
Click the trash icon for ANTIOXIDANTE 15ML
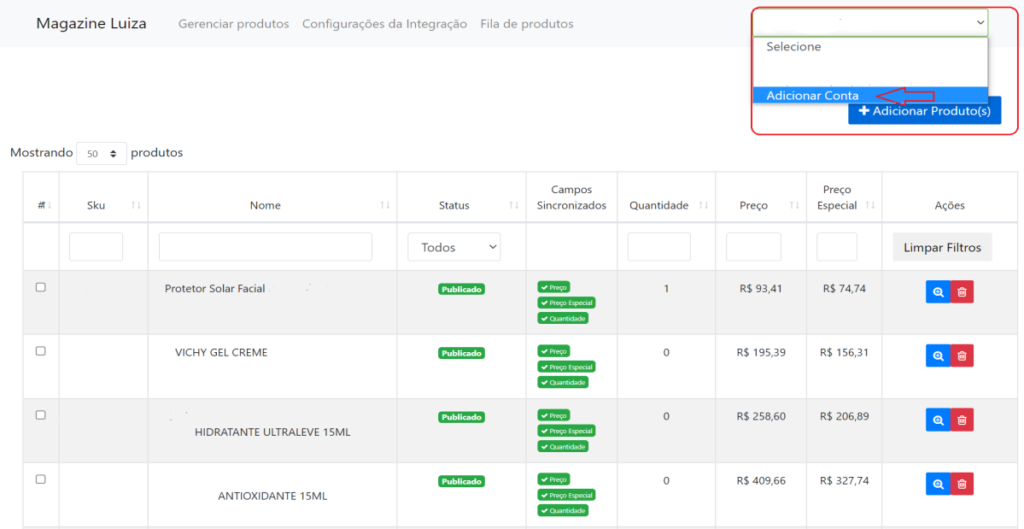point(962,484)
